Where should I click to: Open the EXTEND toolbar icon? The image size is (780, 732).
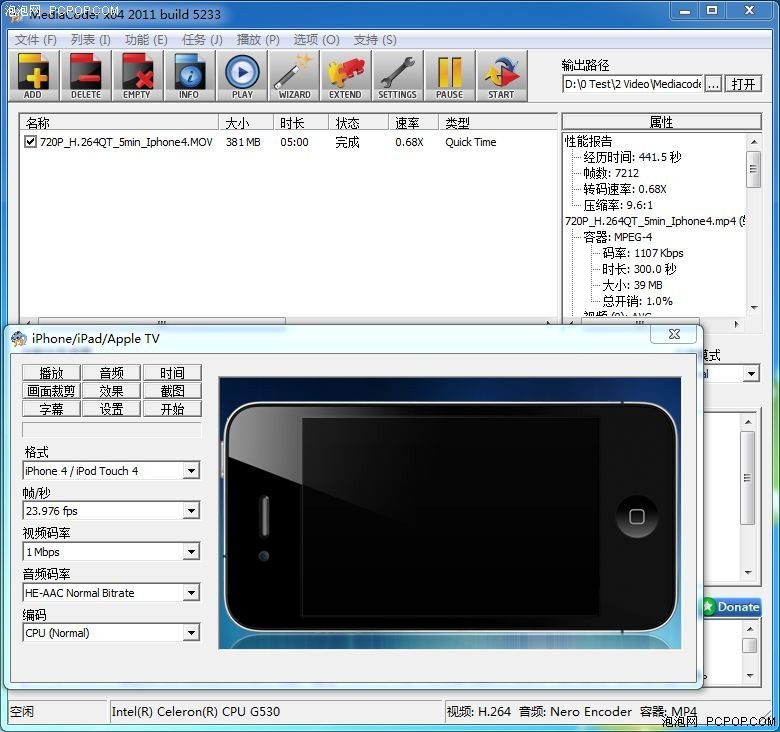(x=346, y=76)
